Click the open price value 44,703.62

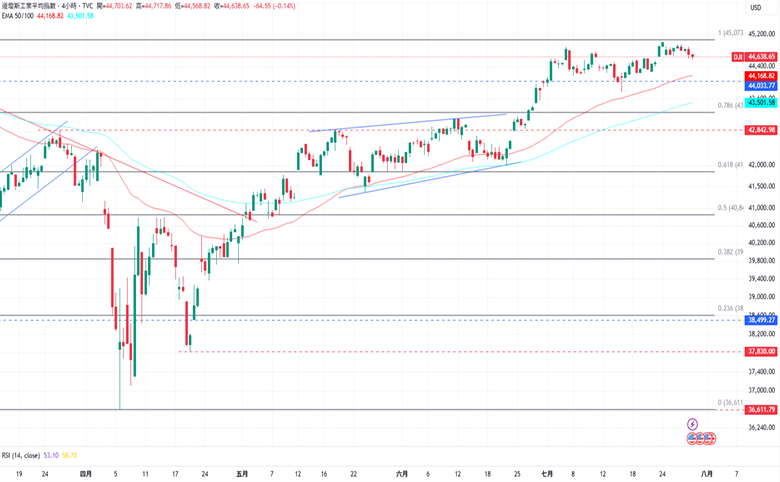point(119,6)
